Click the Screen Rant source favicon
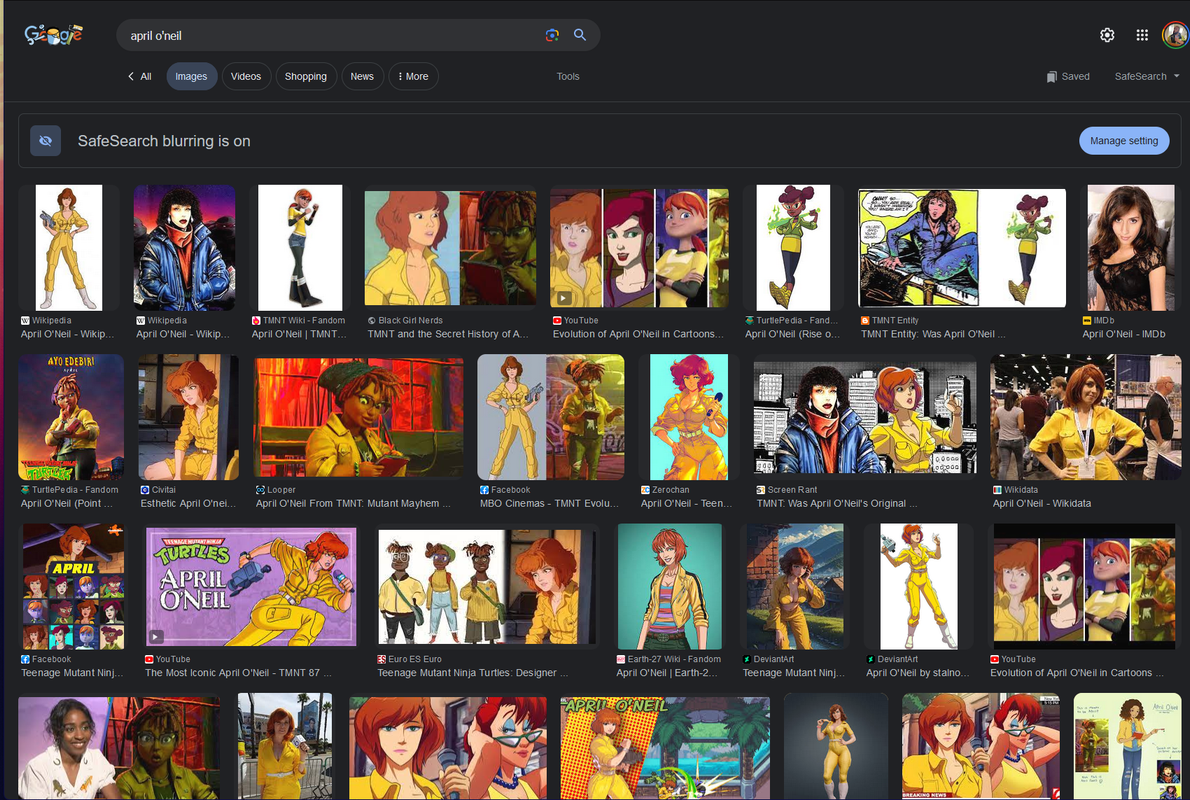This screenshot has width=1190, height=800. (x=760, y=490)
